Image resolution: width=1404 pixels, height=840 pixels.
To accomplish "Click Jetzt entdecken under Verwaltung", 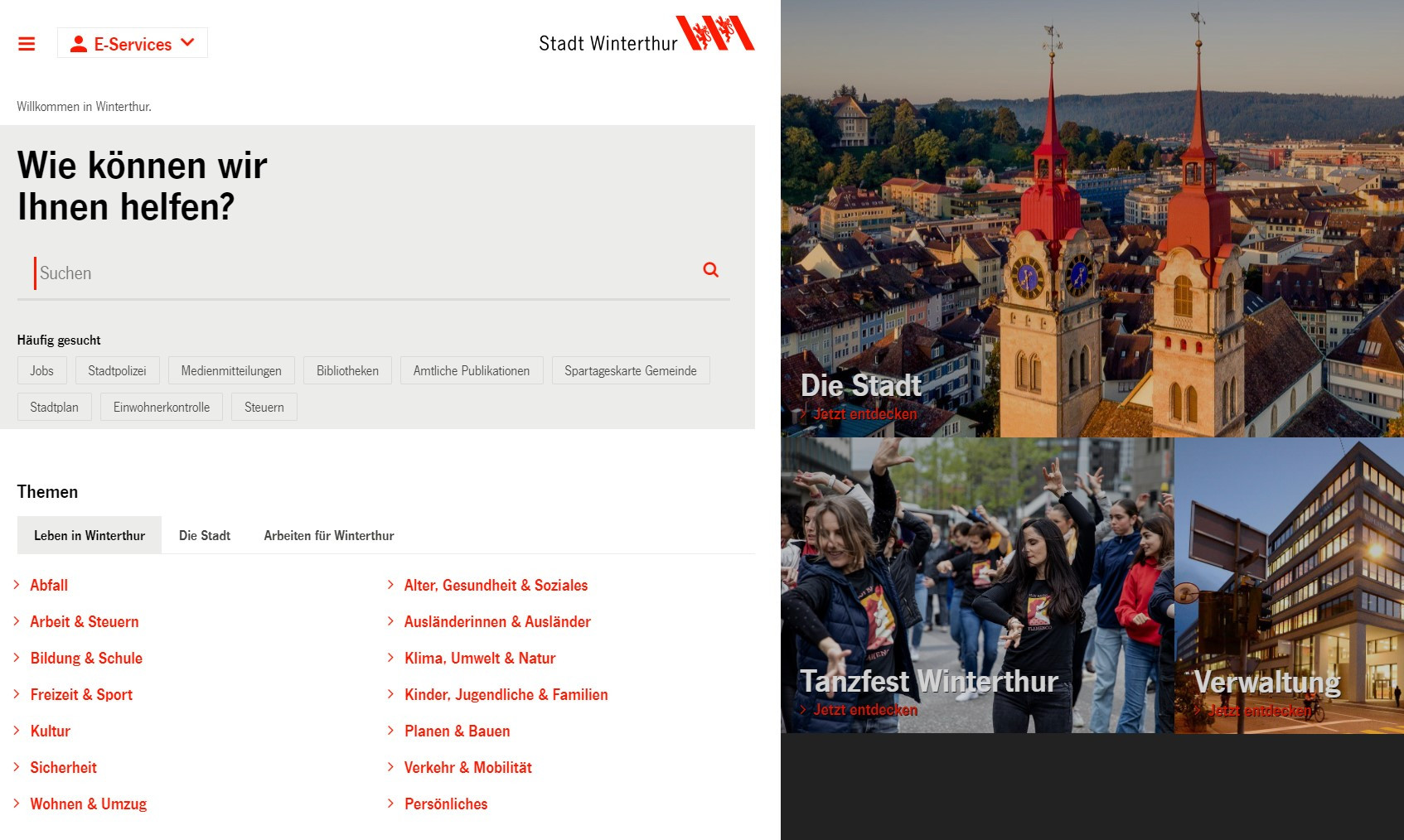I will pos(1261,711).
